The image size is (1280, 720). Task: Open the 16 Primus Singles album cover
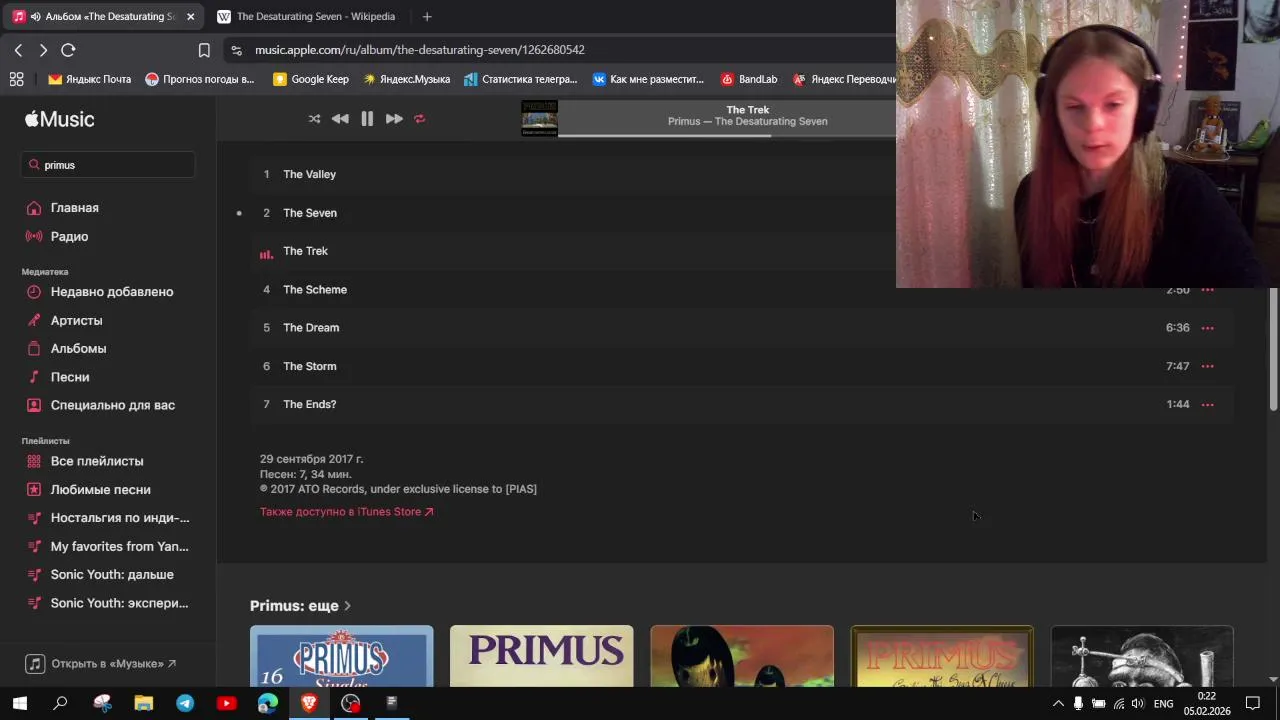point(342,656)
